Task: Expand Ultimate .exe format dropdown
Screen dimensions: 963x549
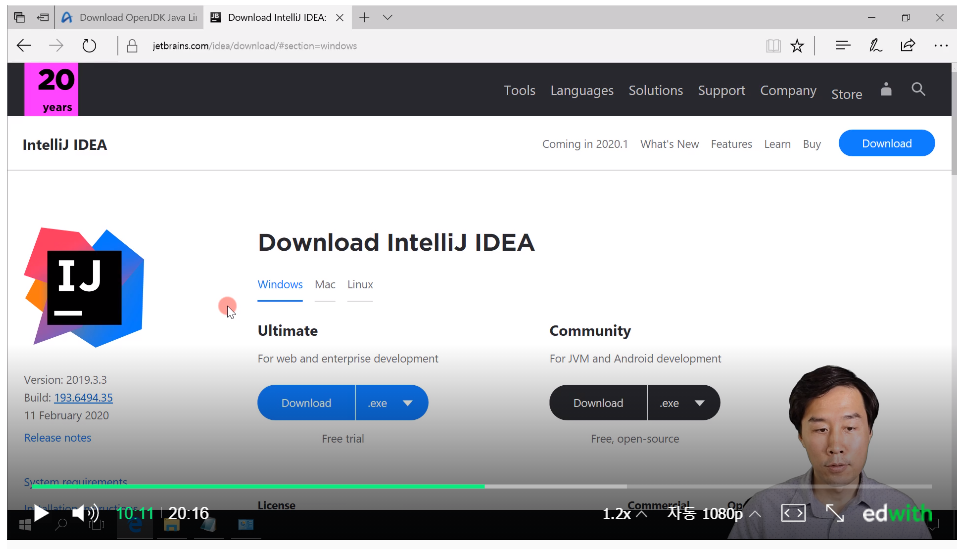Action: (x=392, y=403)
